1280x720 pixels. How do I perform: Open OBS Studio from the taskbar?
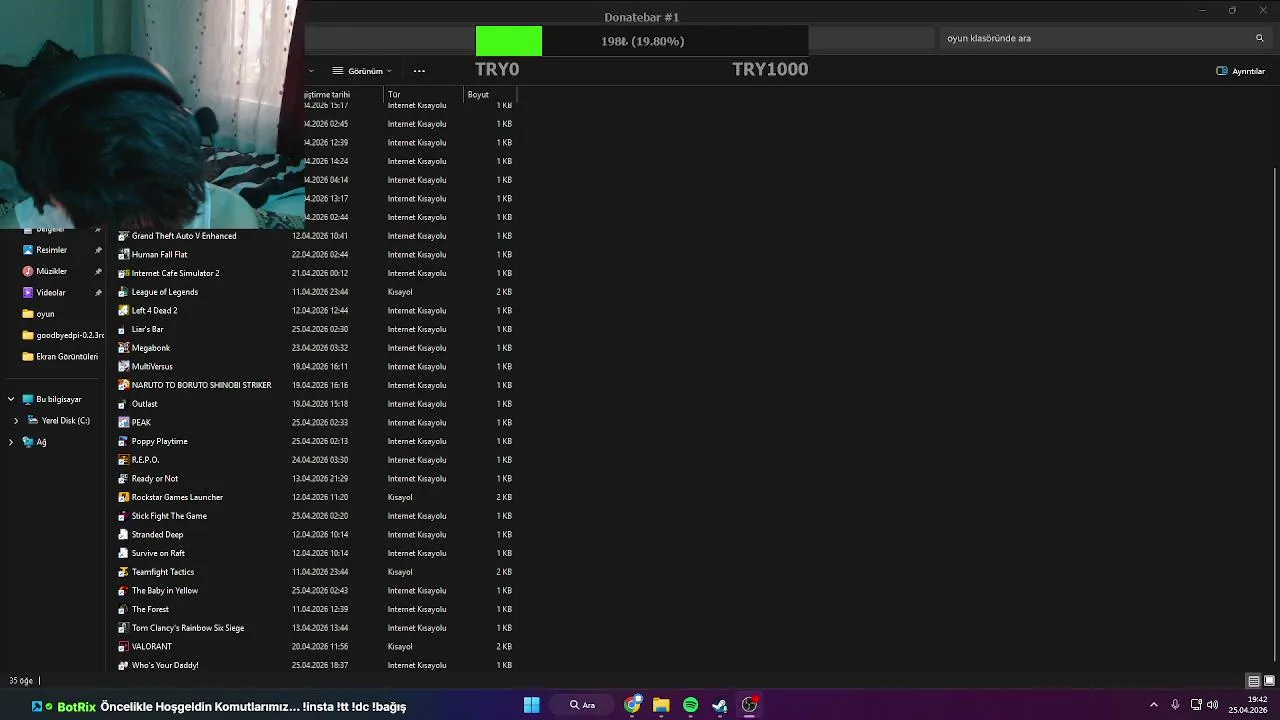click(749, 705)
